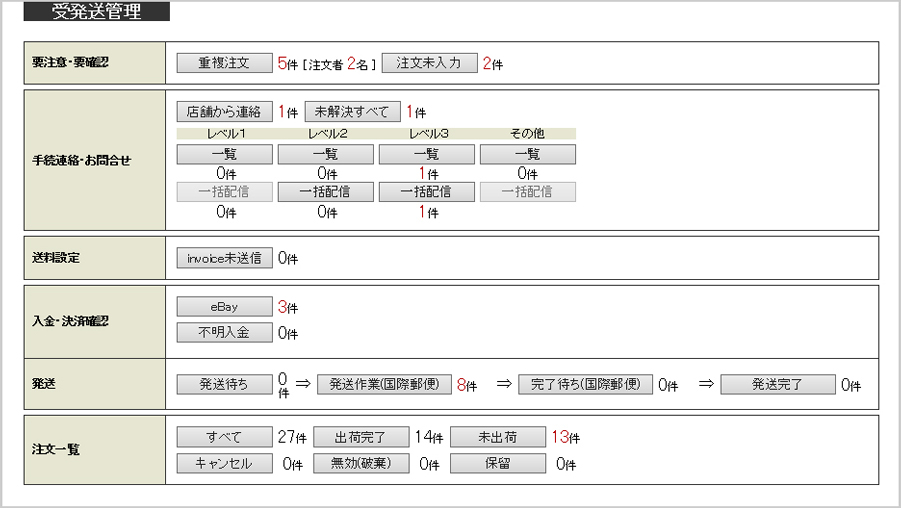Viewport: 901px width, 508px height.
Task: Open 発送待ち awaiting shipment
Action: coord(224,384)
